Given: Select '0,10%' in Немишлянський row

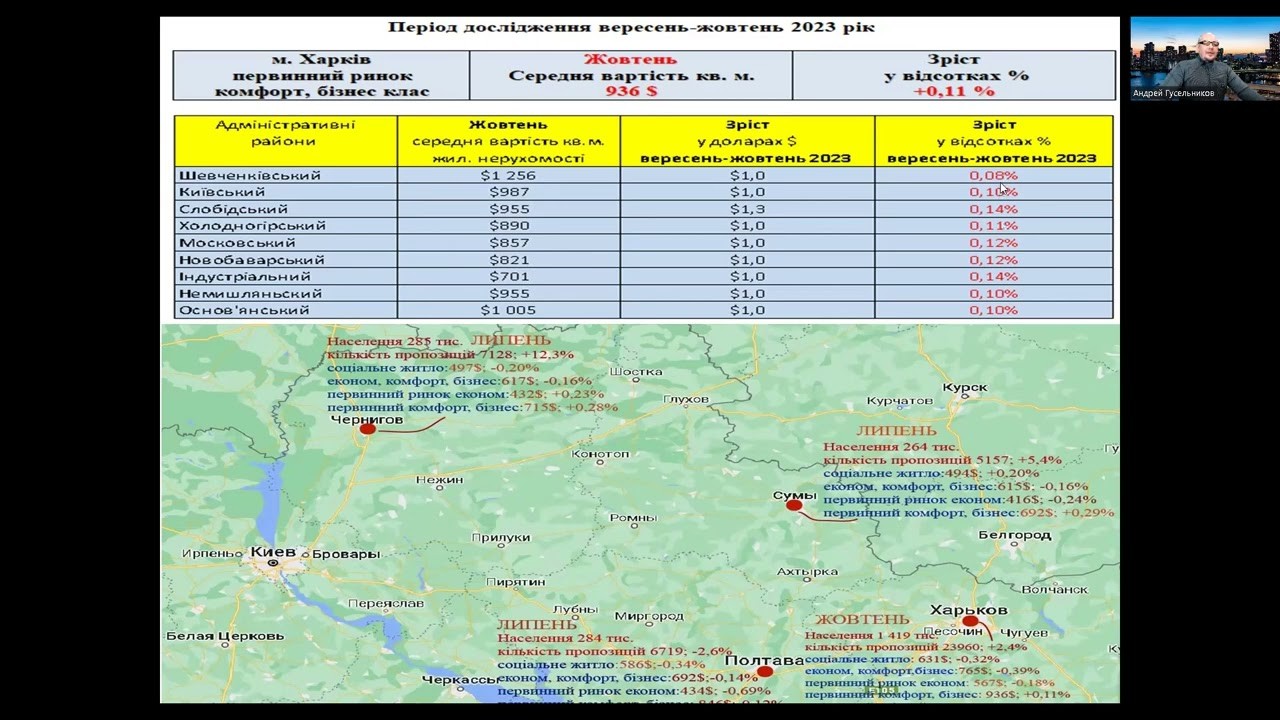Looking at the screenshot, I should tap(993, 294).
